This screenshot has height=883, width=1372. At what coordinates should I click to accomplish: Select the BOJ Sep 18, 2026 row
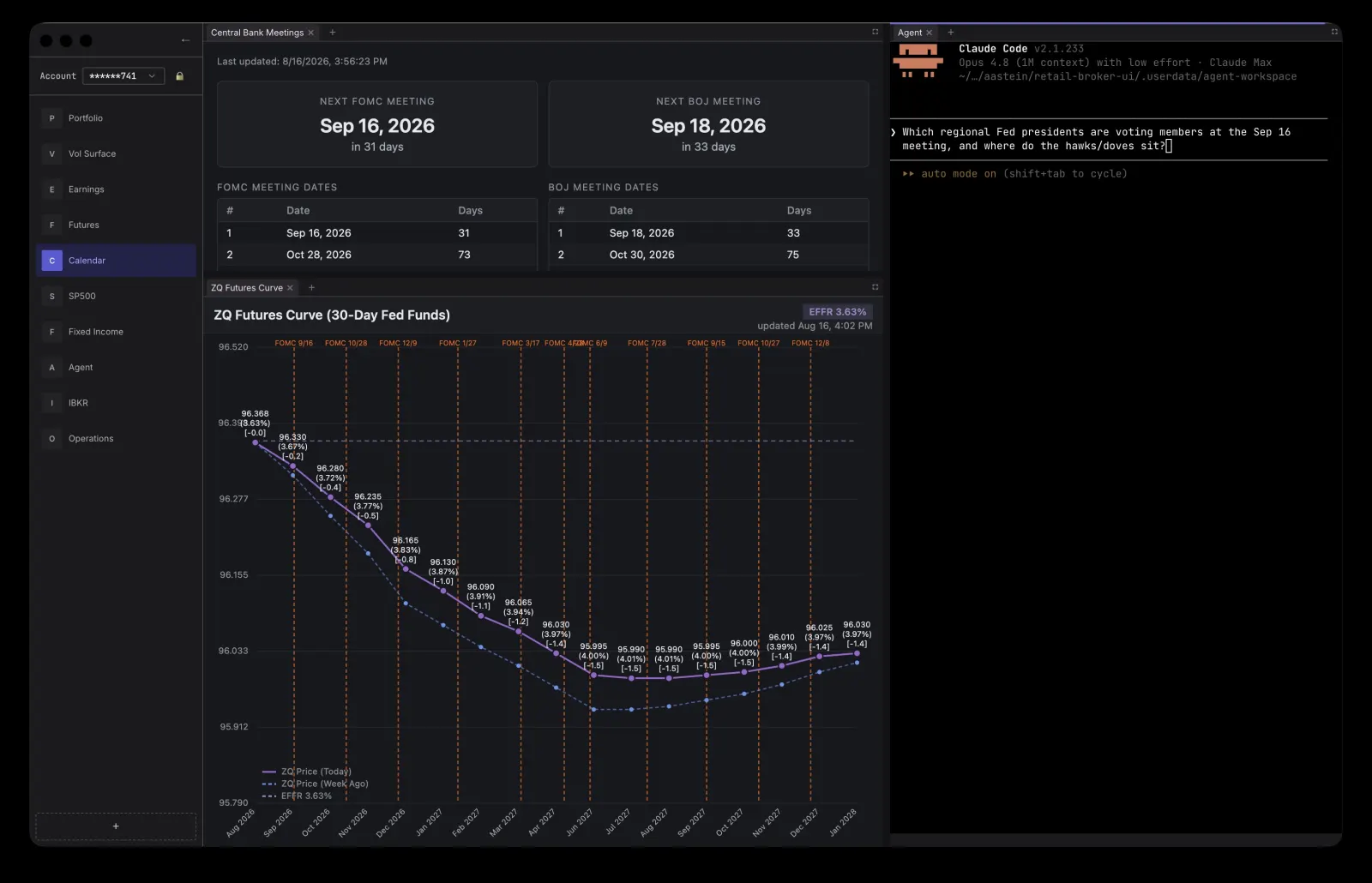(708, 233)
